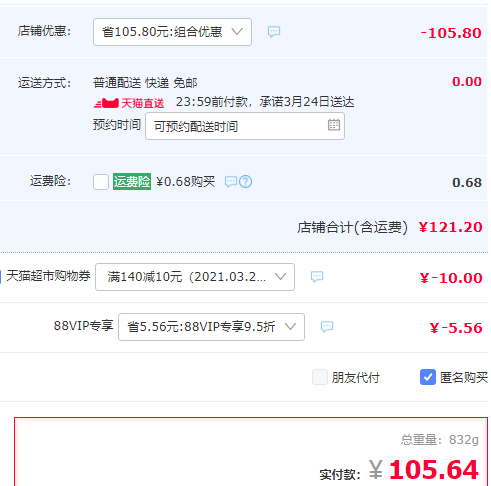This screenshot has height=486, width=491.
Task: Click the 可预约配送时间 input field
Action: pyautogui.click(x=245, y=126)
